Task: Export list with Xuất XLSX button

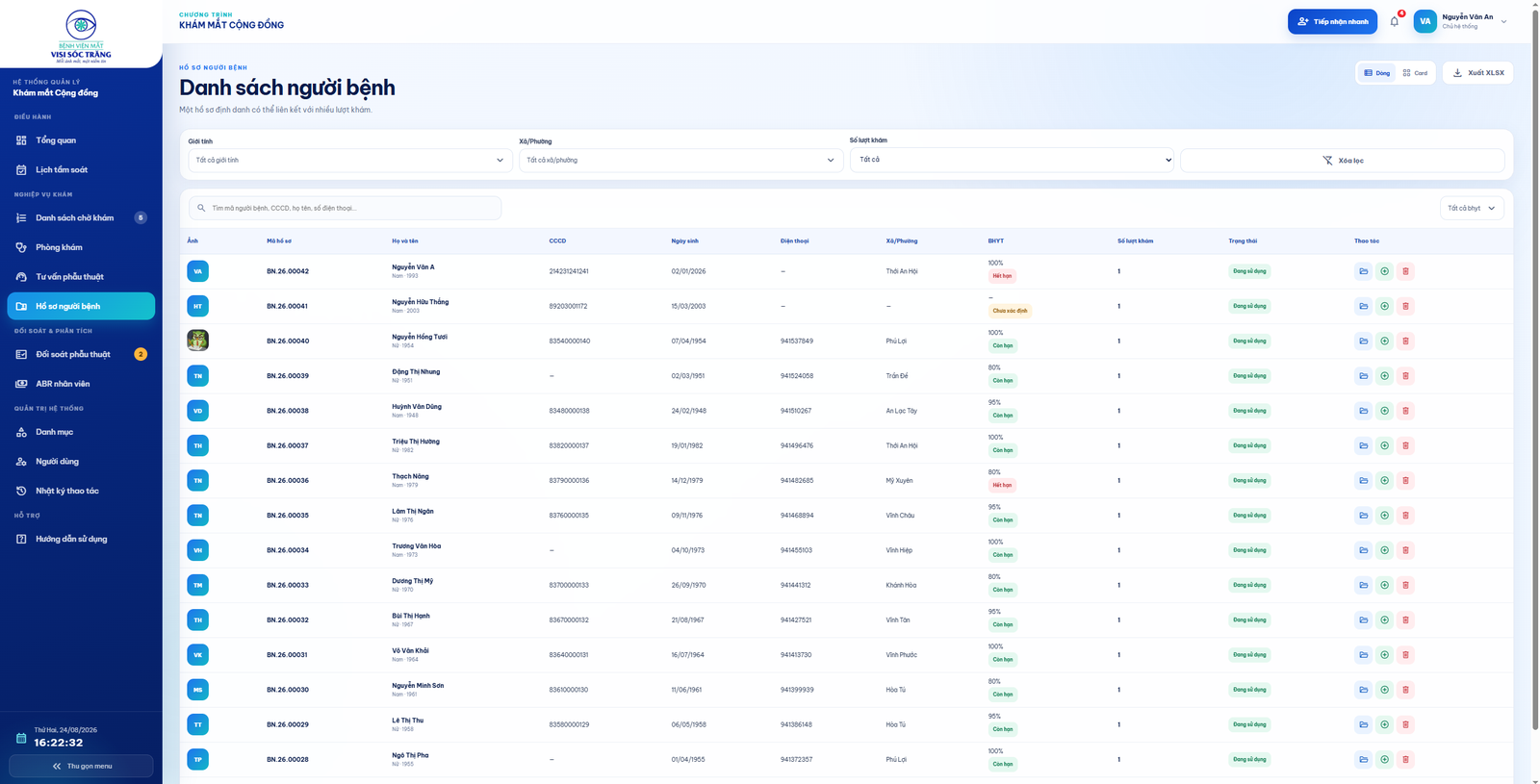Action: (1477, 73)
